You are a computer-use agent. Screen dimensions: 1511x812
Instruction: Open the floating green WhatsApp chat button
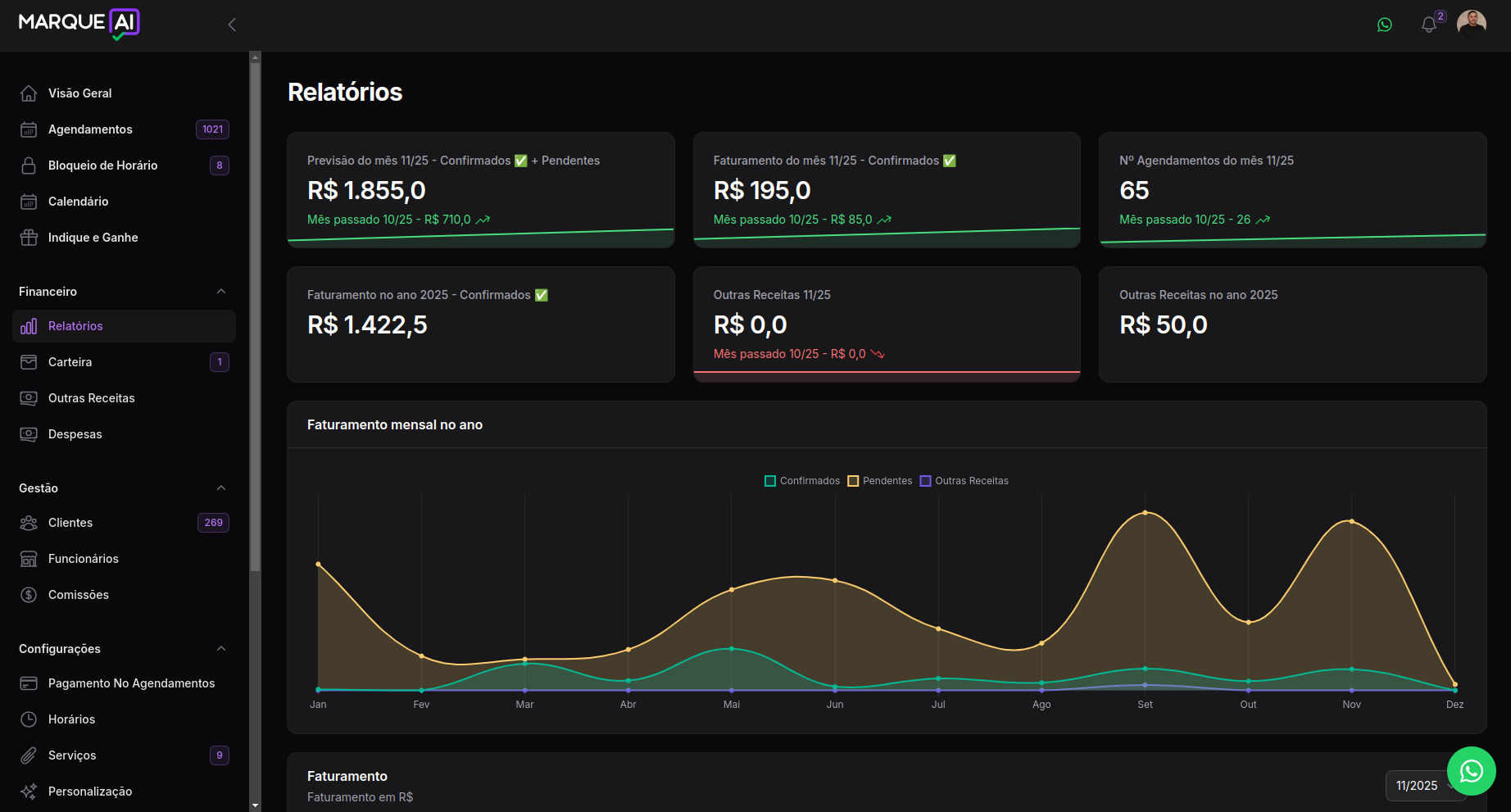pyautogui.click(x=1472, y=771)
